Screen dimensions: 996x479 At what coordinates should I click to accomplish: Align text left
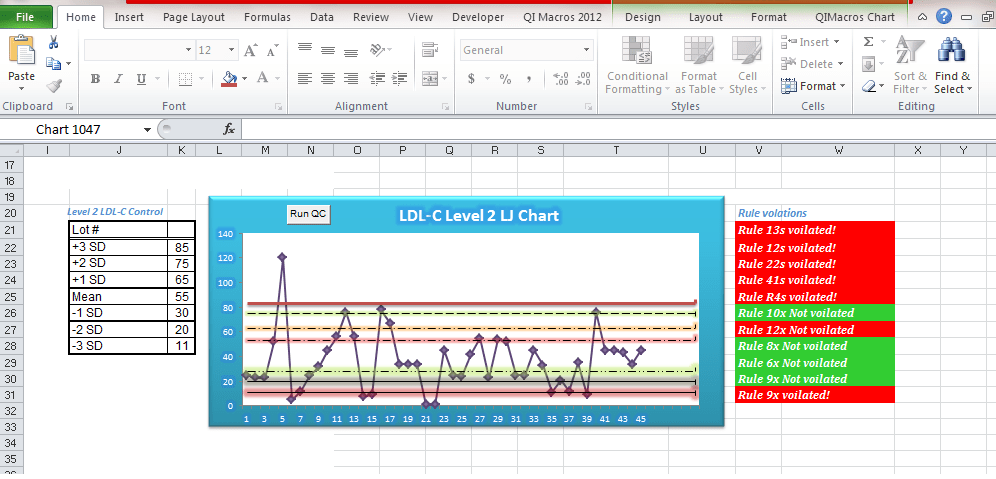(x=306, y=79)
